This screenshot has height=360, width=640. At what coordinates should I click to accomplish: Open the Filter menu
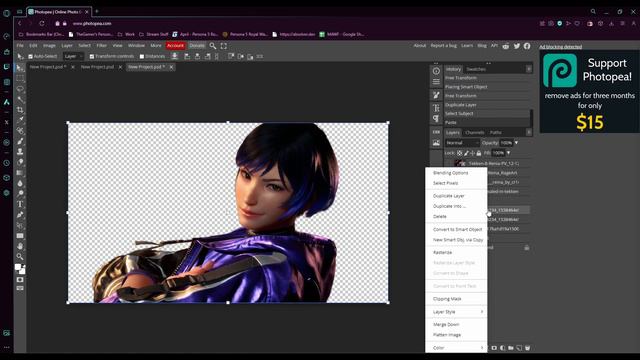click(102, 46)
